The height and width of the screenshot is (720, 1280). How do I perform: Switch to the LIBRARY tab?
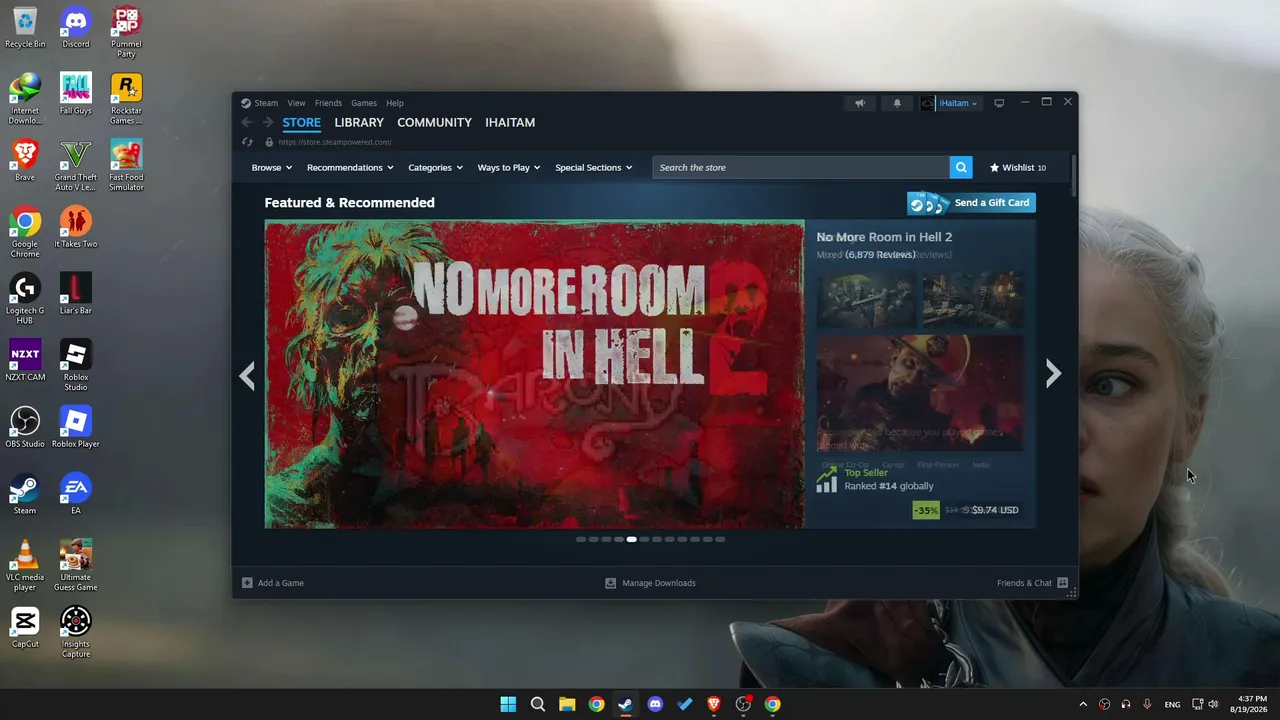pyautogui.click(x=359, y=122)
